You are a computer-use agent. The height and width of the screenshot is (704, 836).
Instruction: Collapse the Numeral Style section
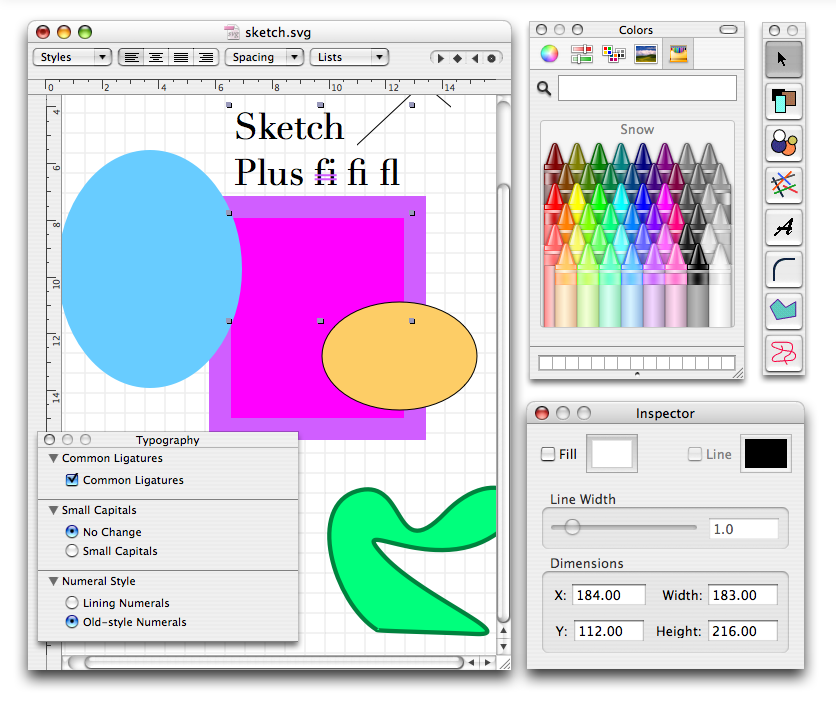pyautogui.click(x=53, y=581)
